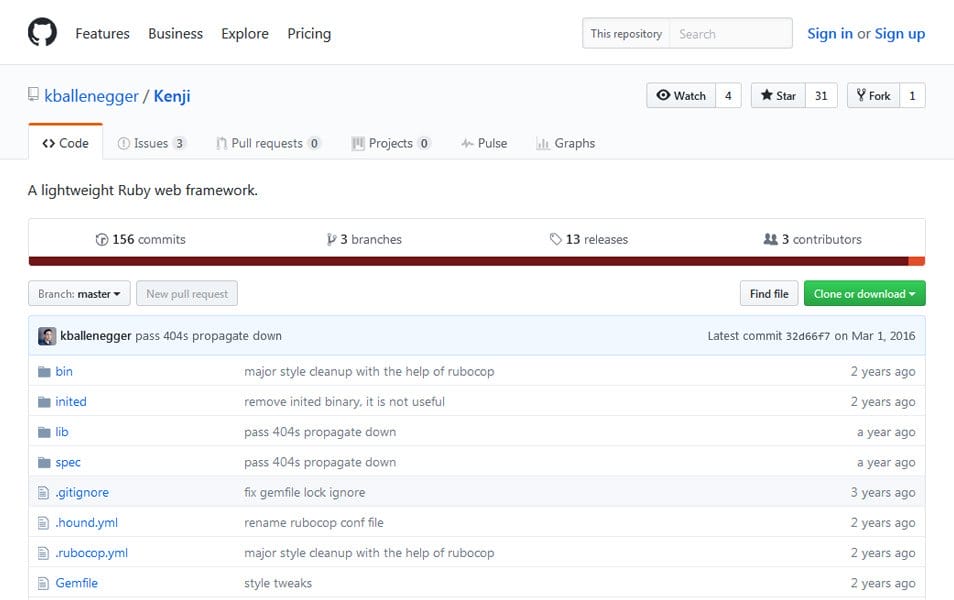Image resolution: width=954 pixels, height=600 pixels.
Task: Click the .rubocop.yml file icon
Action: pos(43,553)
